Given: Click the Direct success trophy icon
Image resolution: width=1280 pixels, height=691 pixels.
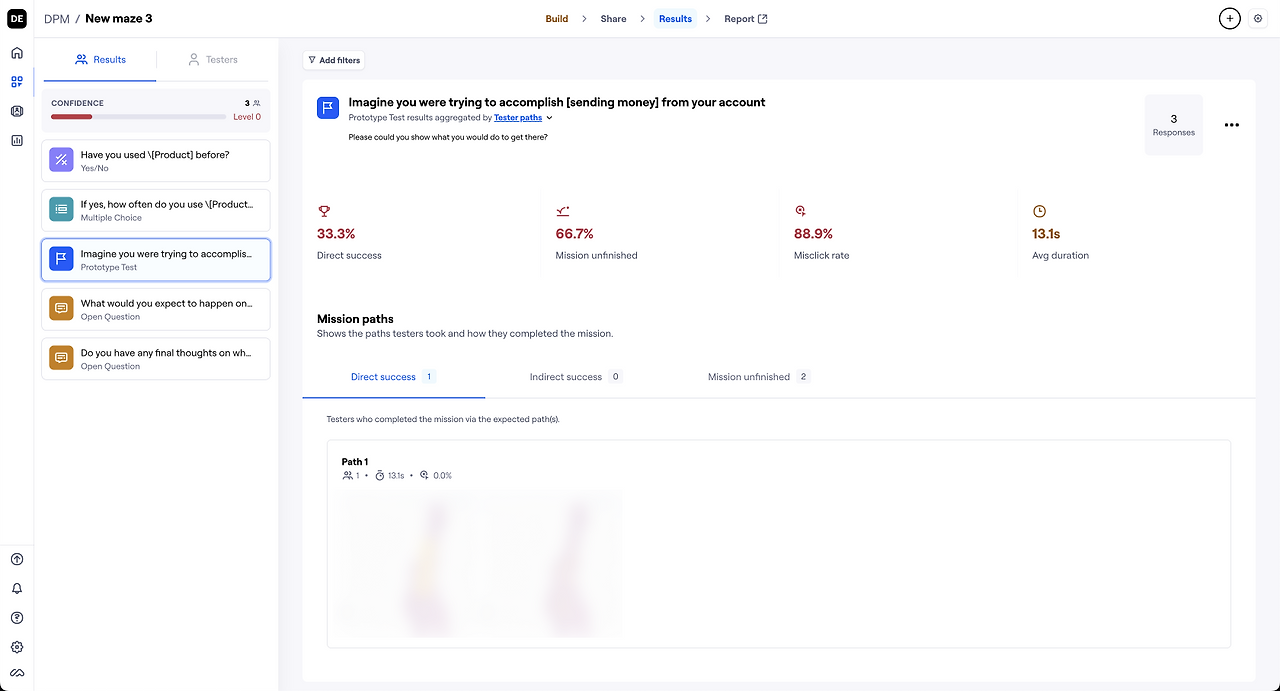Looking at the screenshot, I should [x=323, y=211].
